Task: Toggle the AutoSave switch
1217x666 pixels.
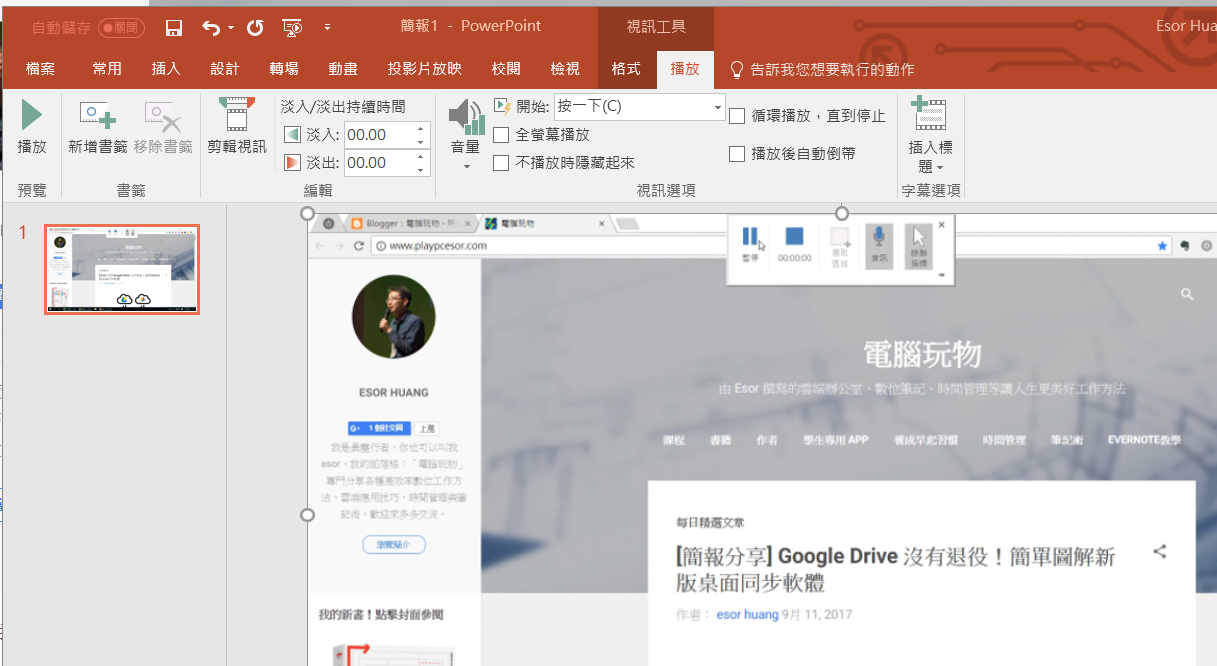Action: click(122, 28)
